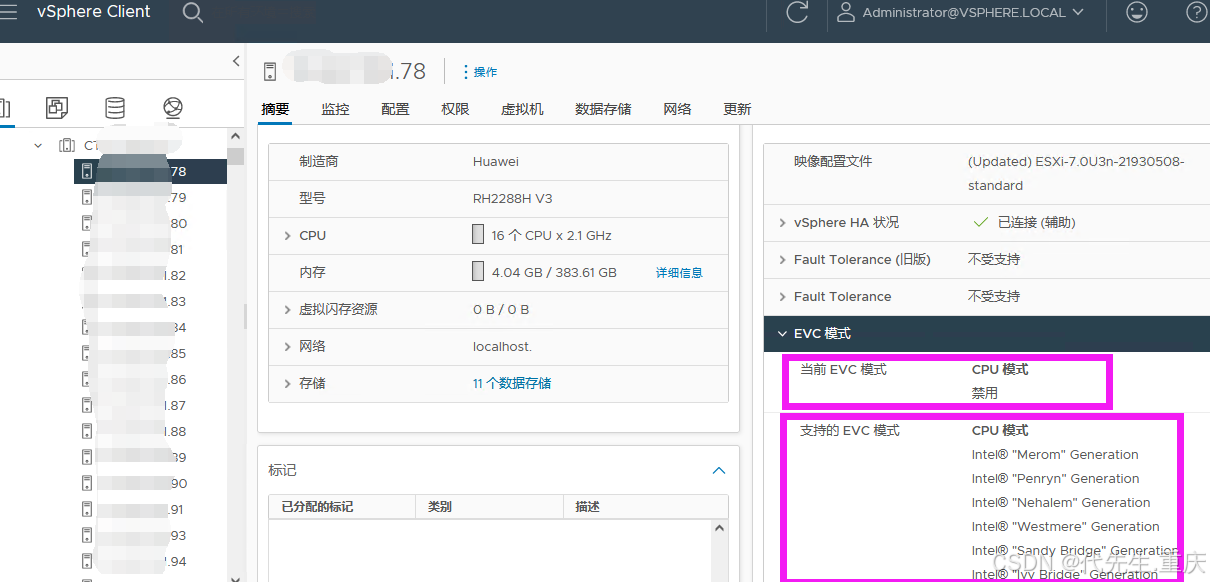Open the 虚拟机 tab
Image resolution: width=1210 pixels, height=582 pixels.
[x=522, y=109]
